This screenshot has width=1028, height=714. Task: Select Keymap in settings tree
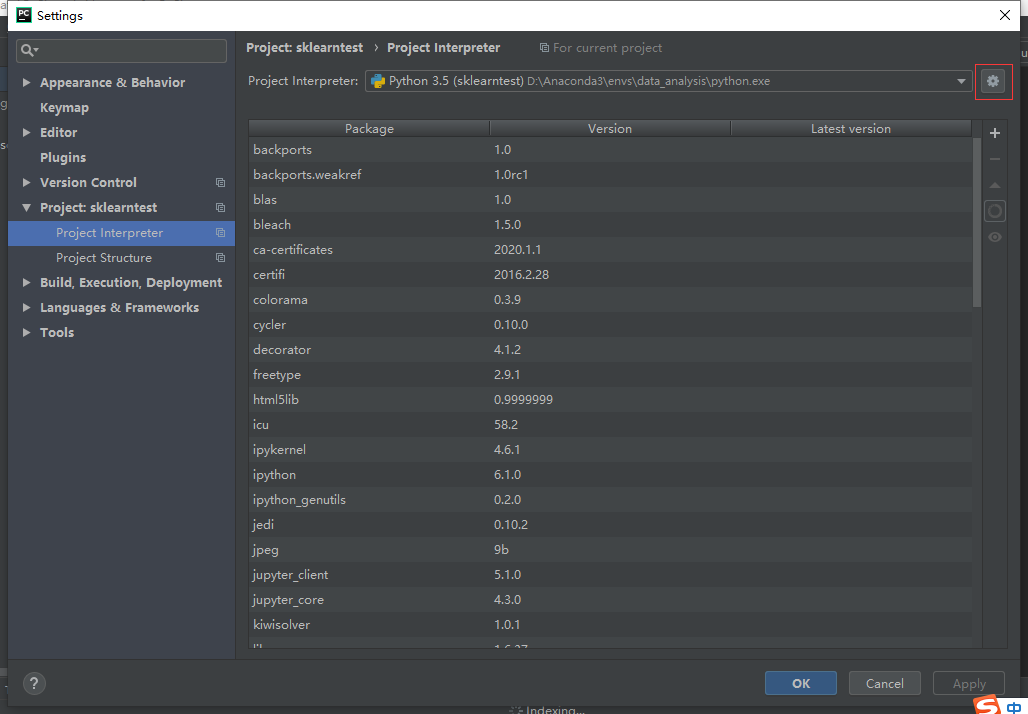64,108
